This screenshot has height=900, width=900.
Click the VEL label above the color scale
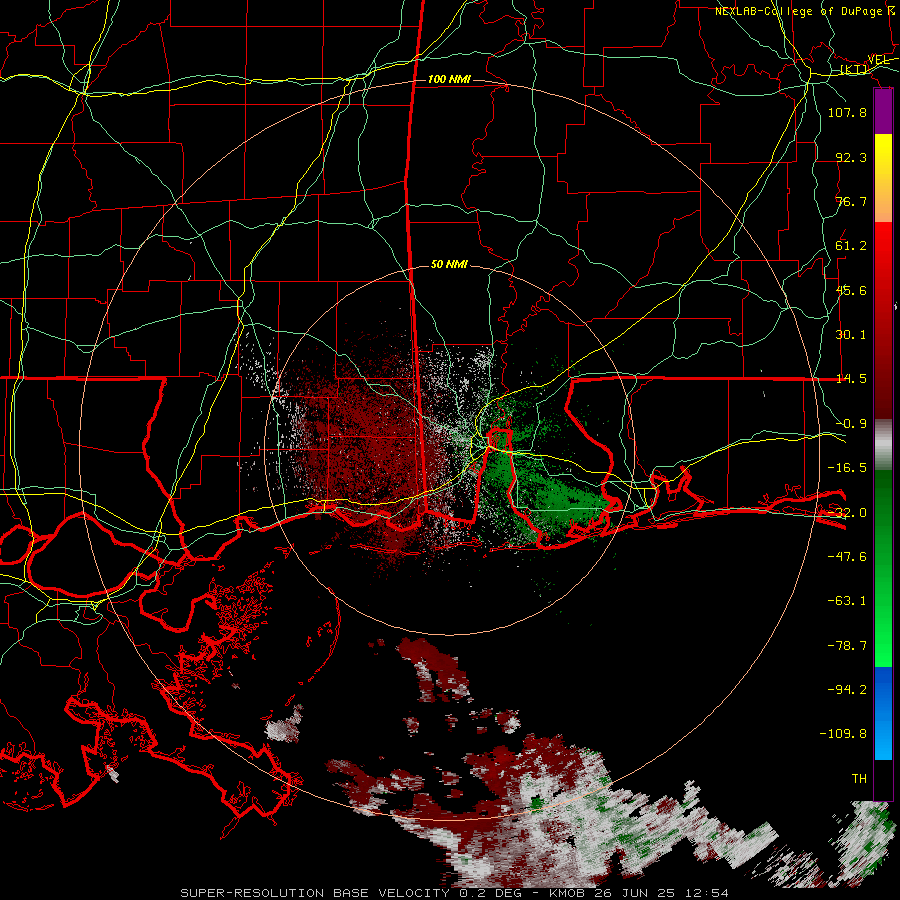(x=879, y=60)
